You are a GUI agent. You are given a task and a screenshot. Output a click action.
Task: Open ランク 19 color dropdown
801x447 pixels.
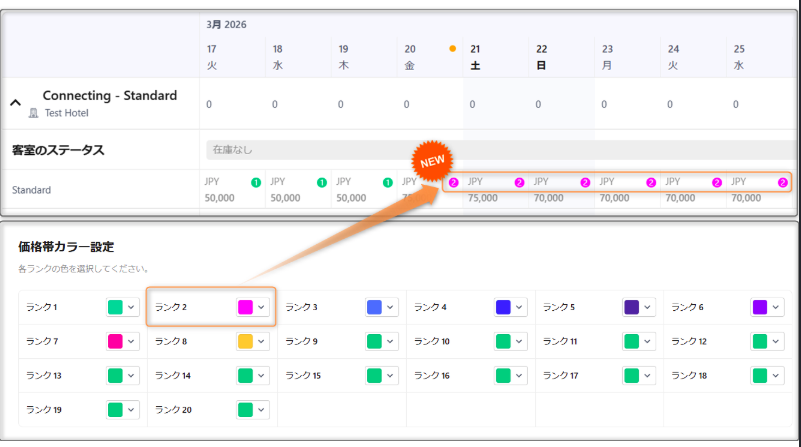(123, 410)
